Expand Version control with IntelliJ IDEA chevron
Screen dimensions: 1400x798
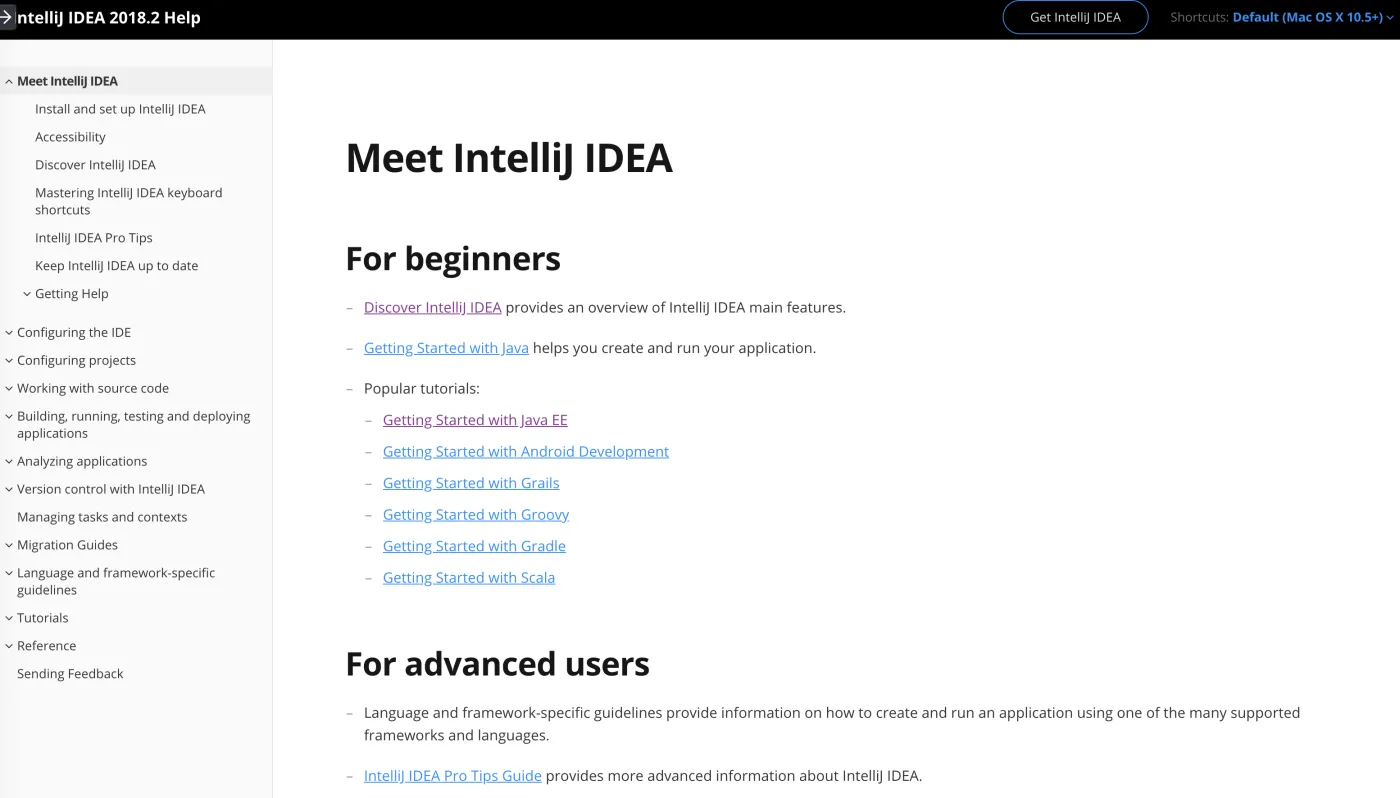[9, 490]
